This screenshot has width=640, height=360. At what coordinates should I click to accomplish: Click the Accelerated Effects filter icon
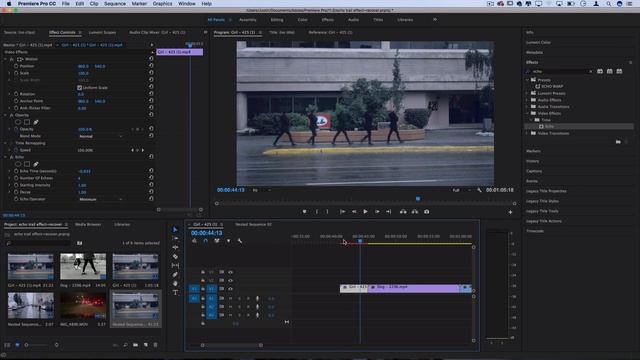click(x=600, y=71)
